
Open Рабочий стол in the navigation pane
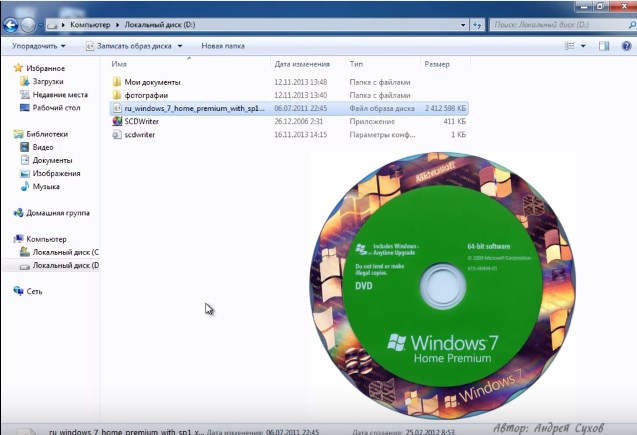(56, 108)
